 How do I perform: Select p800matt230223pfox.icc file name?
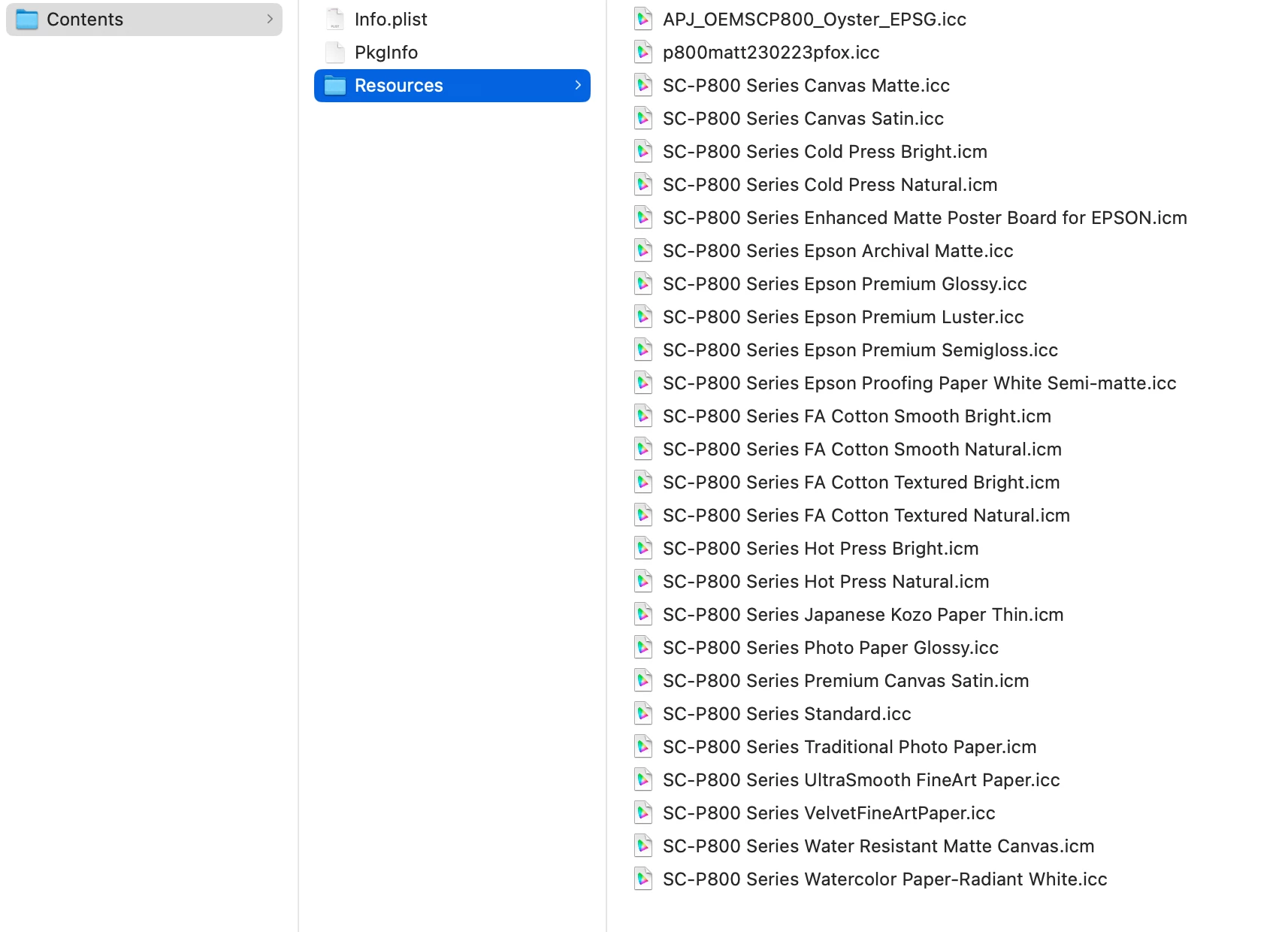(771, 53)
